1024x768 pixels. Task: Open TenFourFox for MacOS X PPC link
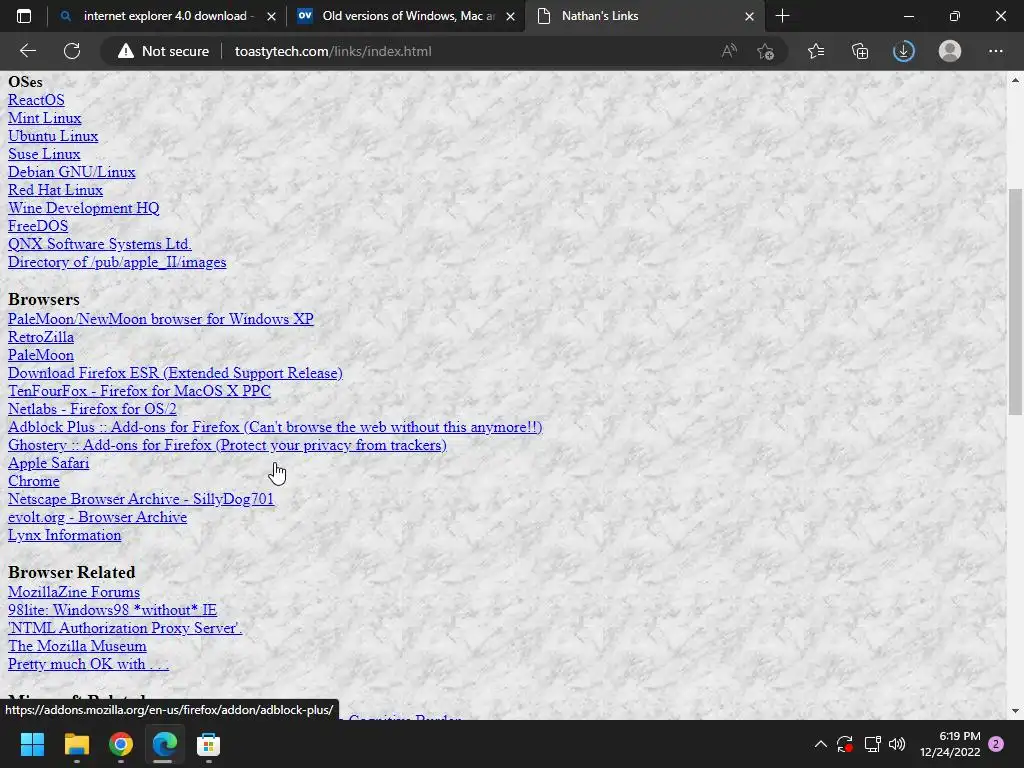(x=139, y=391)
